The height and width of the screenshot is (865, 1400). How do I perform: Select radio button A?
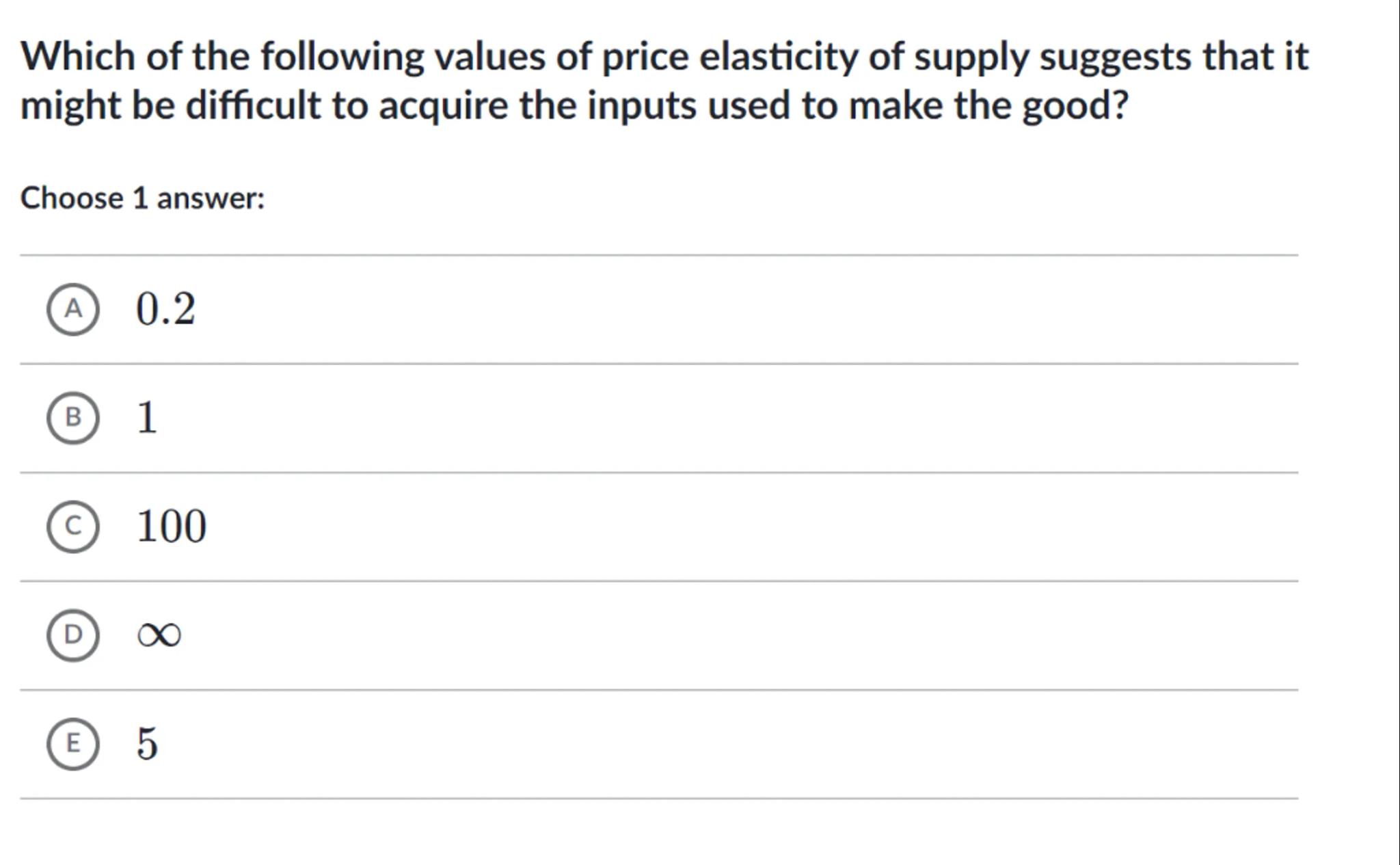click(x=73, y=309)
